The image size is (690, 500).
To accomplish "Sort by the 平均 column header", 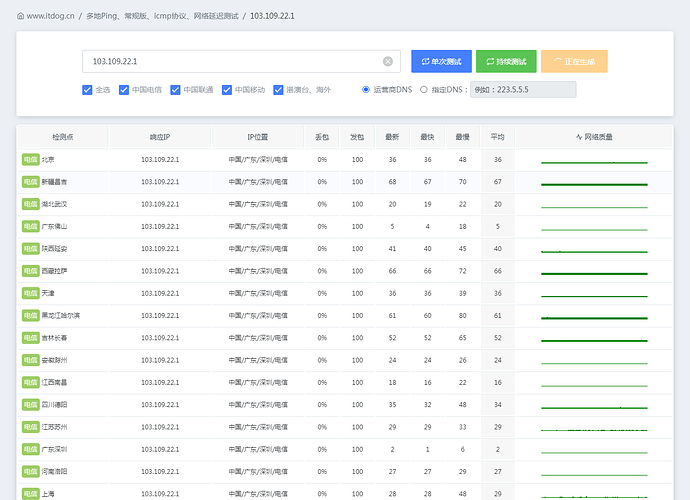I will coord(498,137).
